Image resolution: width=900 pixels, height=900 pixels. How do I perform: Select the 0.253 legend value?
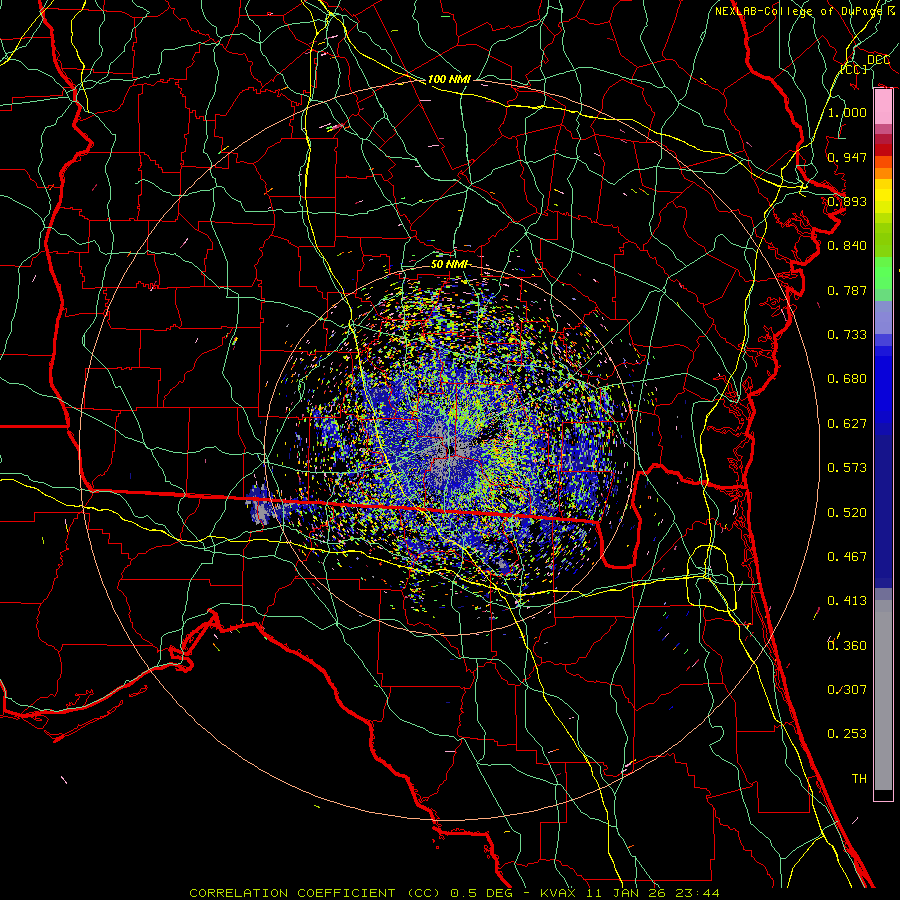[847, 734]
